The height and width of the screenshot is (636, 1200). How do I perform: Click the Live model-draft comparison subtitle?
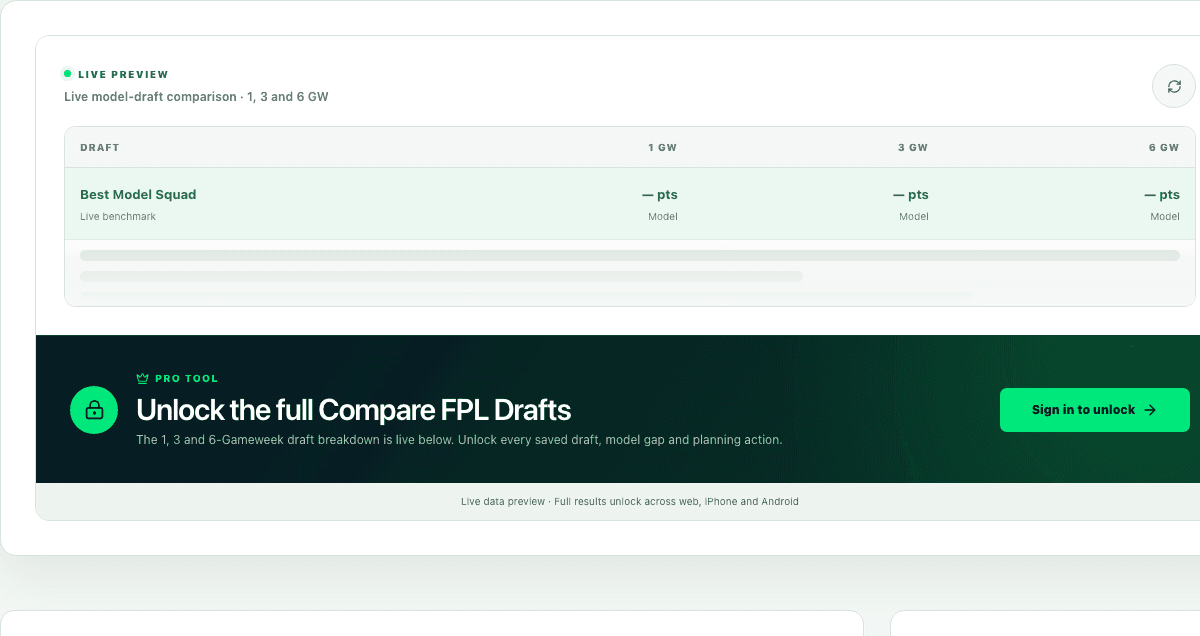tap(196, 97)
